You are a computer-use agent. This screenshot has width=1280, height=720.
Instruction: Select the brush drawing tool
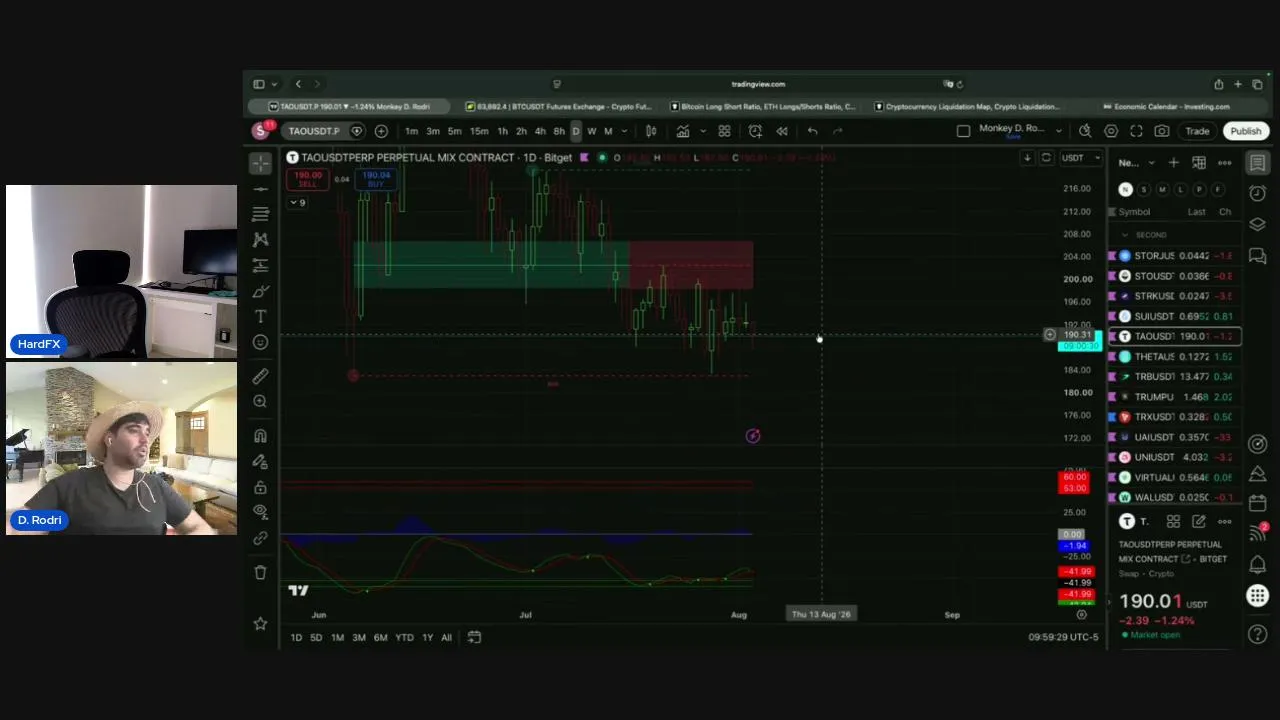click(261, 291)
